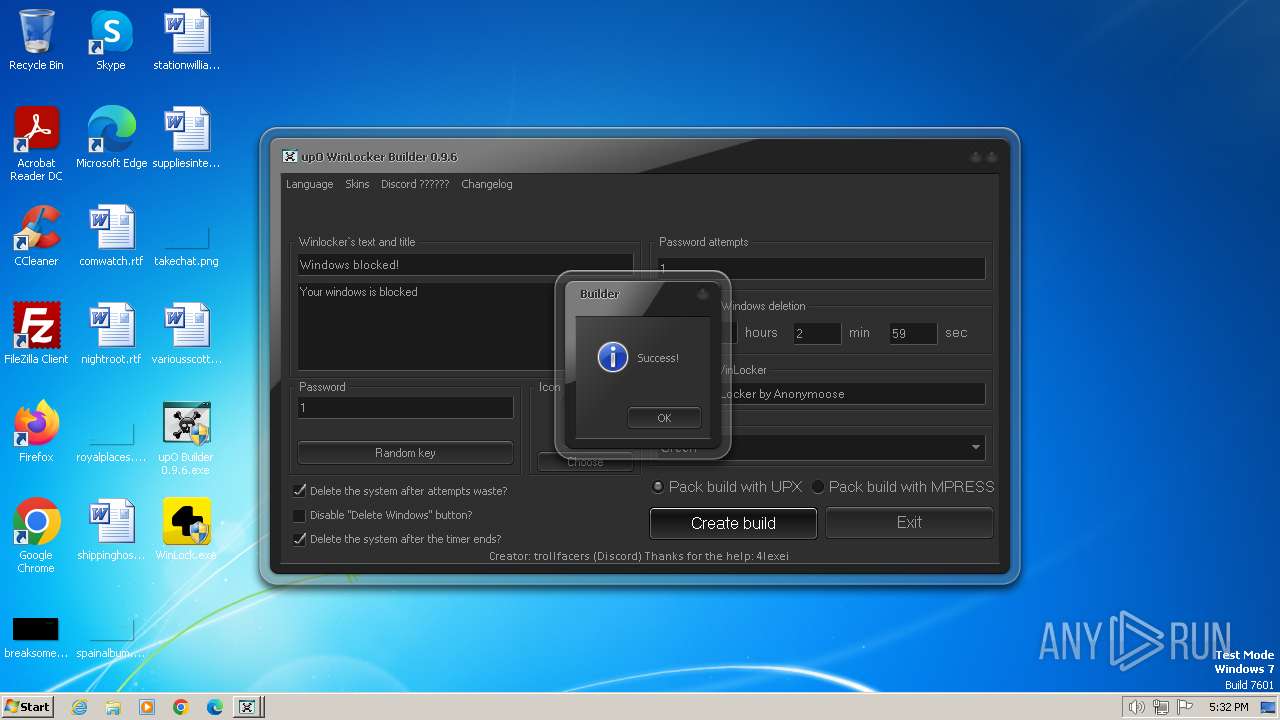Open the nightroot.rtf document
The height and width of the screenshot is (720, 1280).
point(111,335)
